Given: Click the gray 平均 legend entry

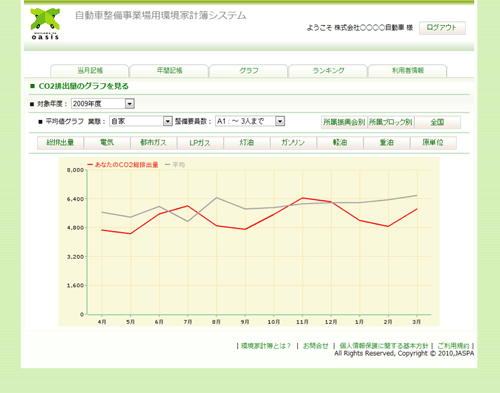Looking at the screenshot, I should 175,165.
